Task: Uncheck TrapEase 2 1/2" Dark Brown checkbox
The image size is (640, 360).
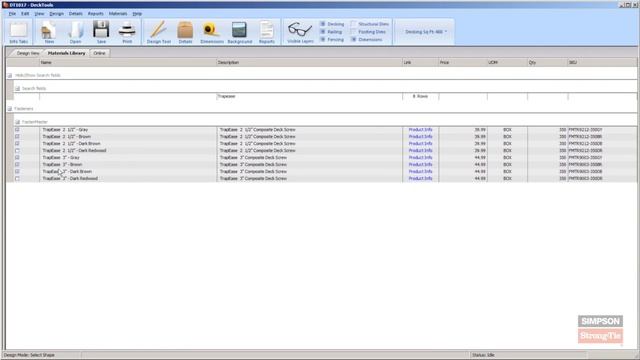Action: pyautogui.click(x=17, y=144)
